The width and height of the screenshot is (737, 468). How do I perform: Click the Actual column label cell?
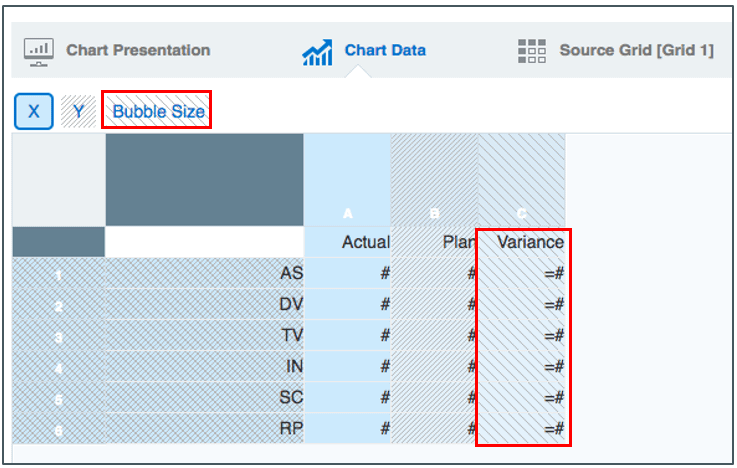click(348, 242)
